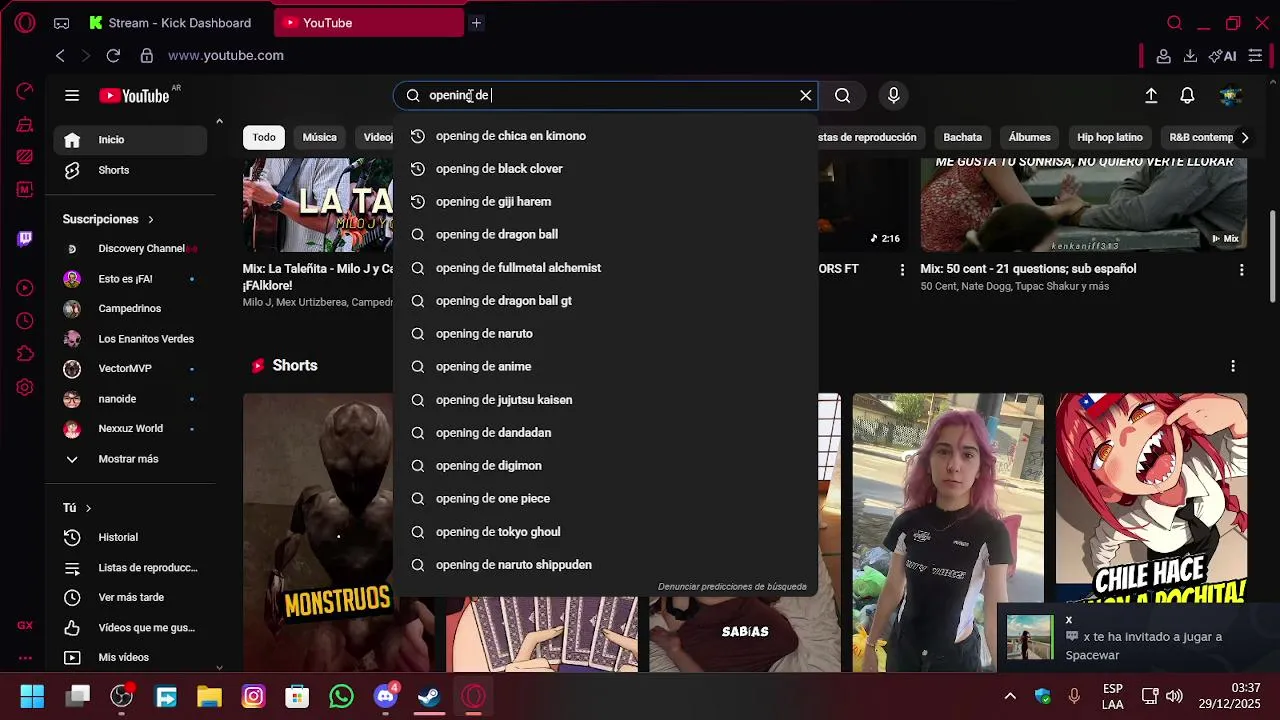Open GX Corner in sidebar

25,625
